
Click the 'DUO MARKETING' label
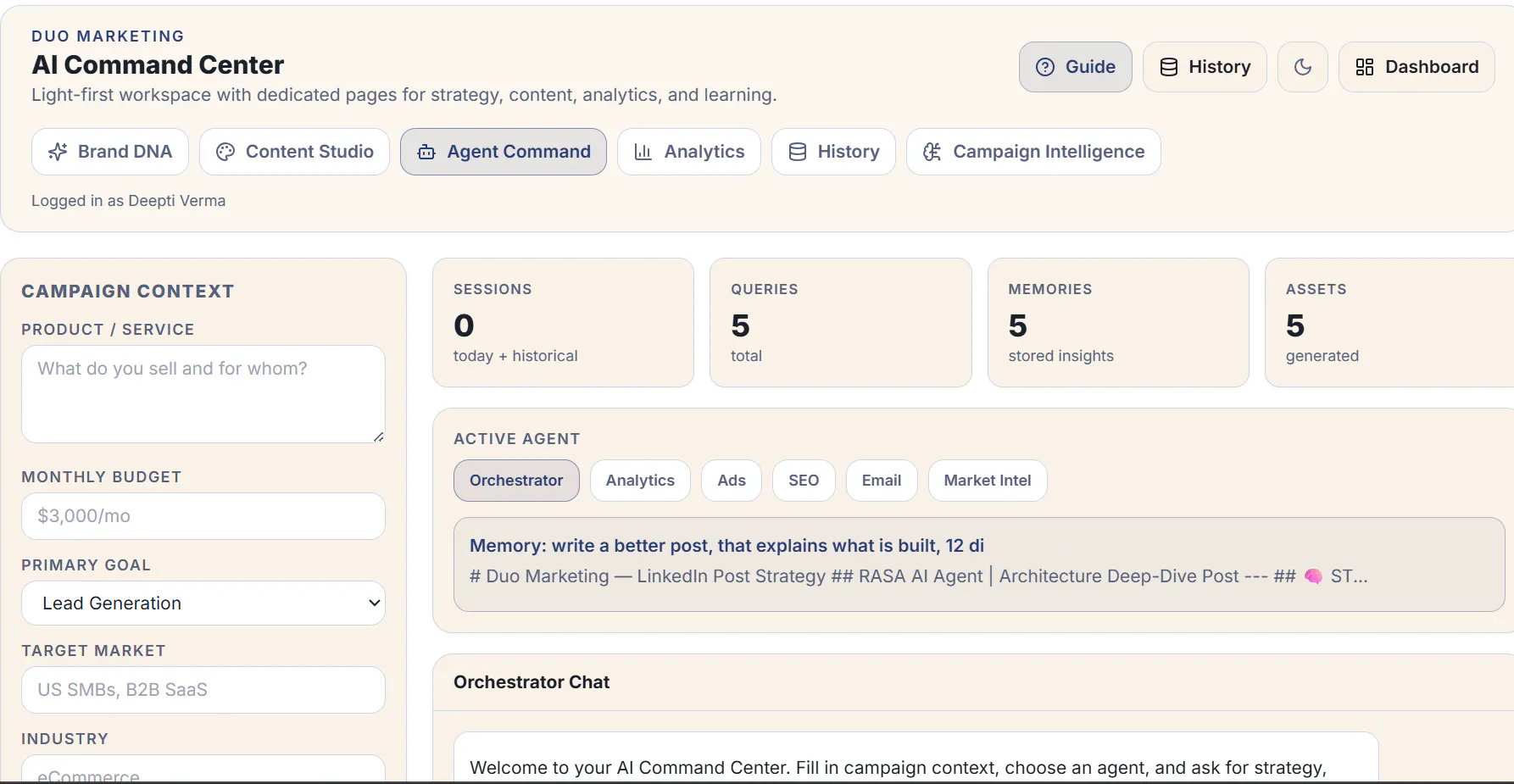point(108,36)
